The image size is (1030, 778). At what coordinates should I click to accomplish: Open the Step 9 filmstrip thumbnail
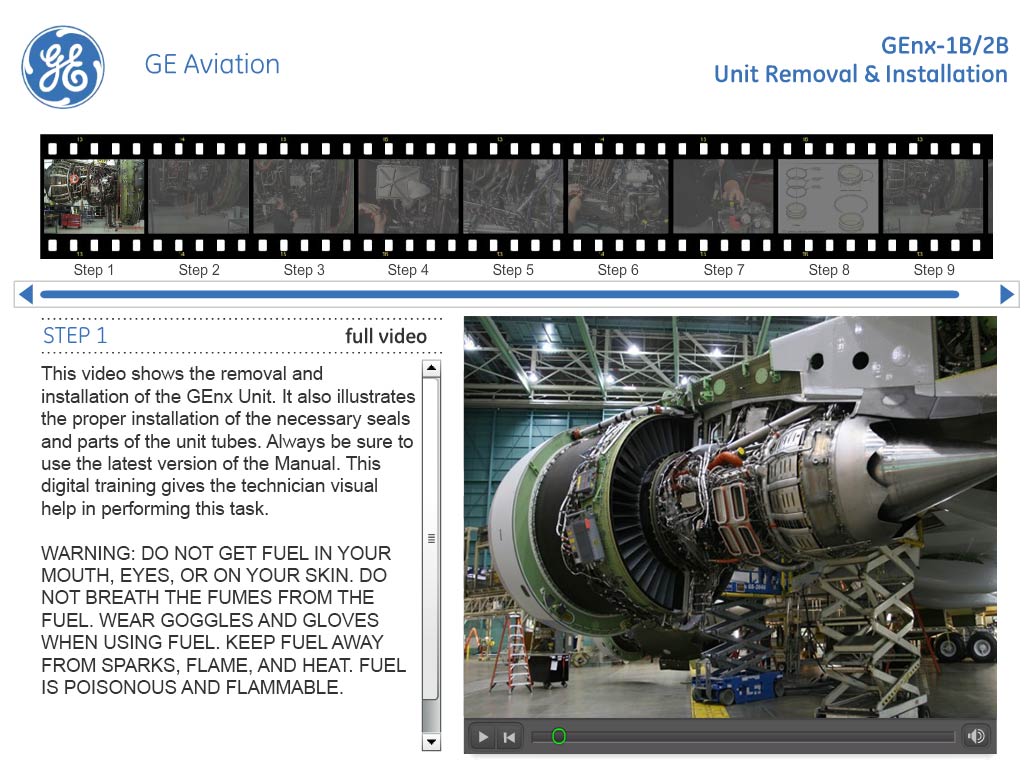[933, 196]
